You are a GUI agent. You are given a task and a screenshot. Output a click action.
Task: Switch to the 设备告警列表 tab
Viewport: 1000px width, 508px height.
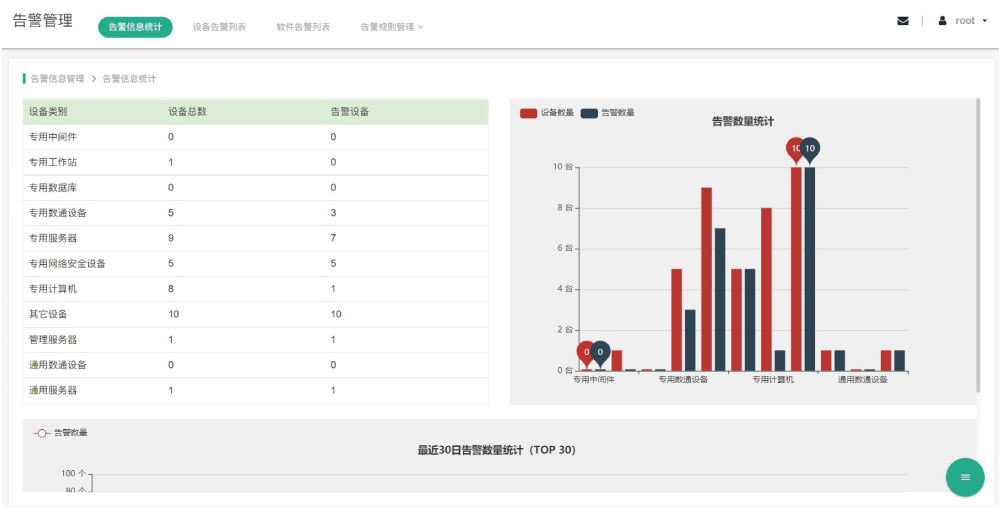tap(219, 27)
